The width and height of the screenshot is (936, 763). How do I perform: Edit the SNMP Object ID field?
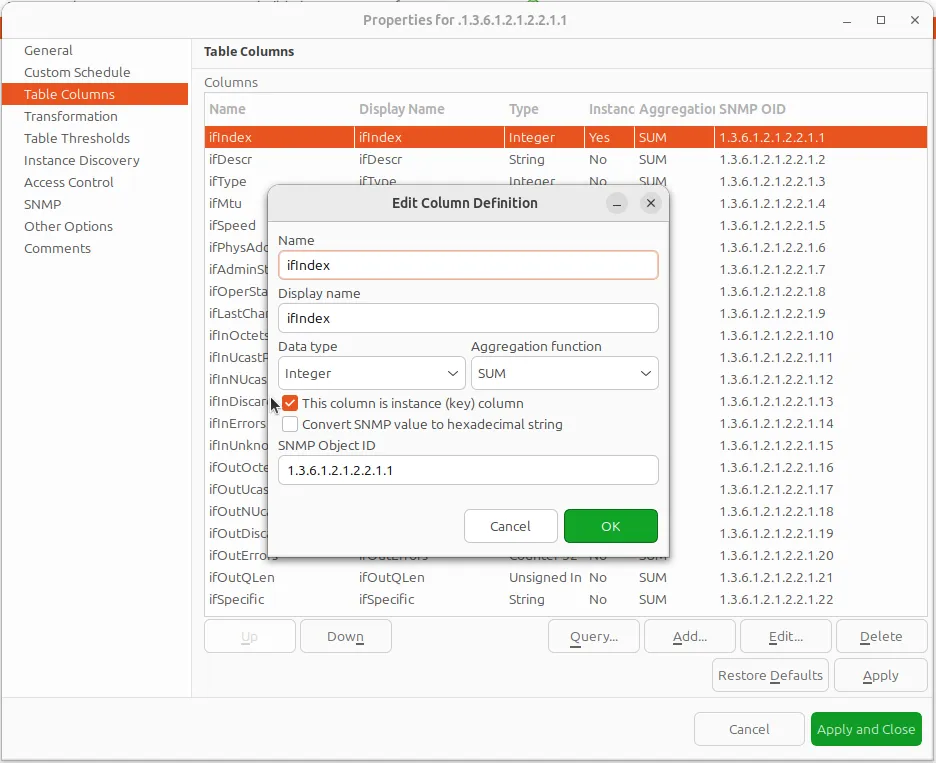coord(468,470)
